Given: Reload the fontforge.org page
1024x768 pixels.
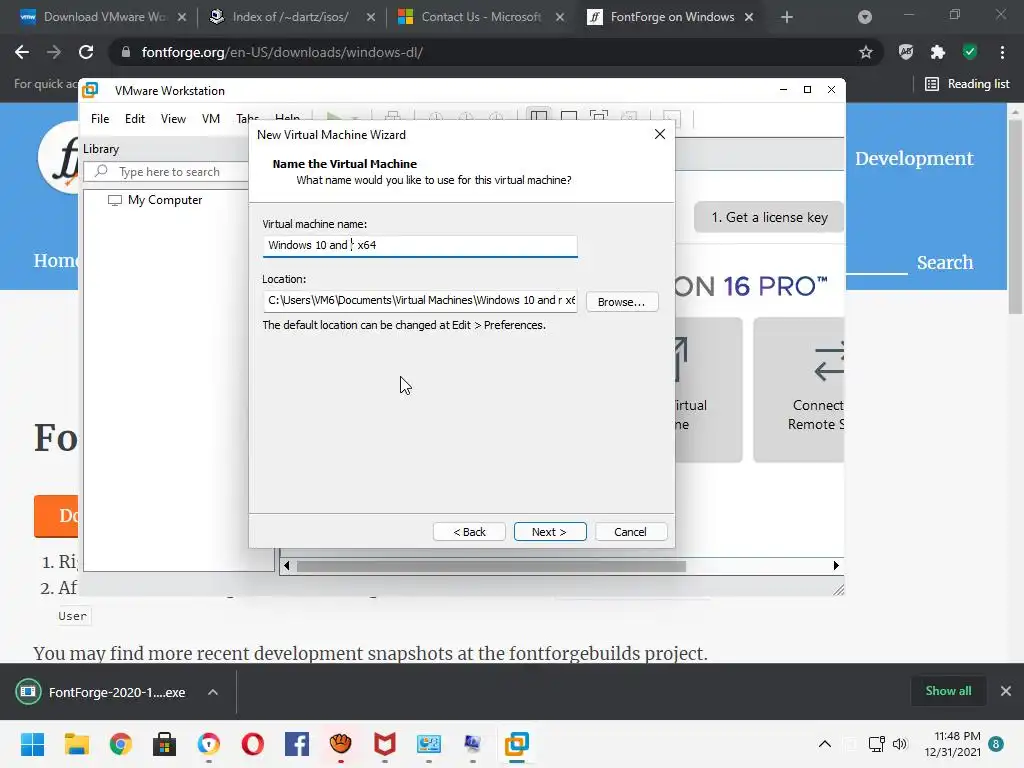Looking at the screenshot, I should coord(86,52).
